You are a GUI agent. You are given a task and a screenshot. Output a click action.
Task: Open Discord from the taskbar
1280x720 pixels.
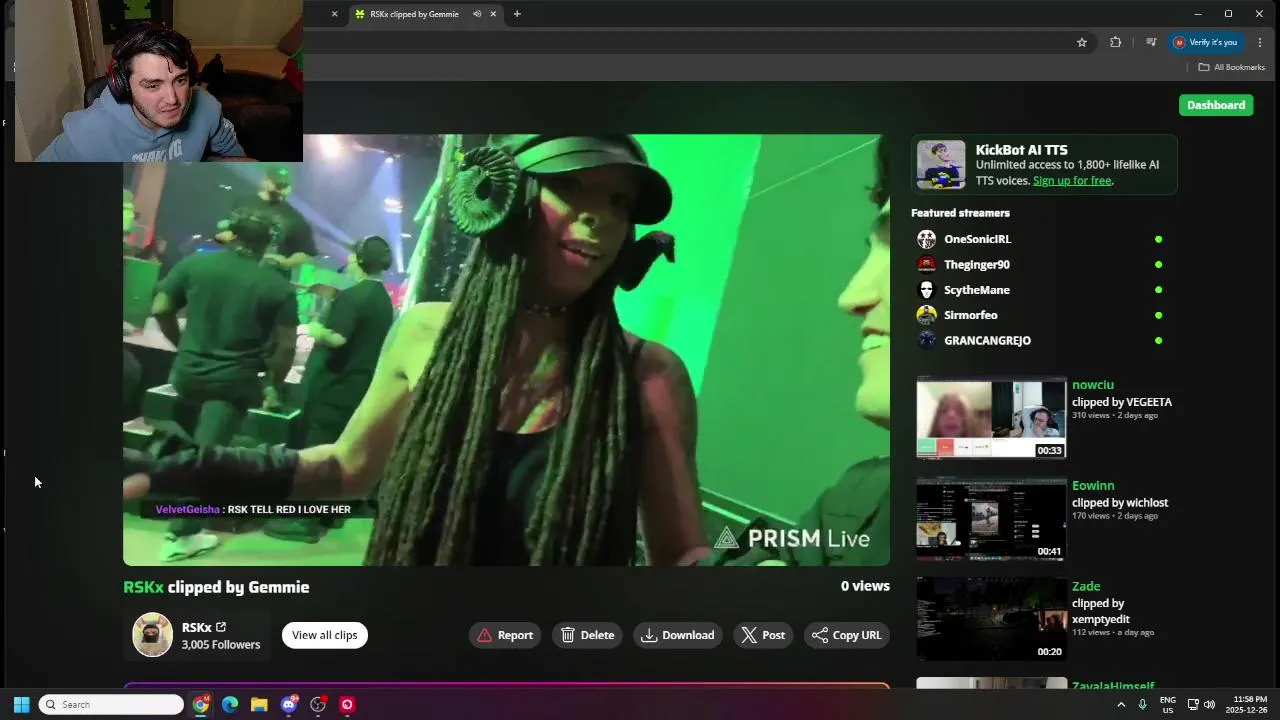[x=289, y=705]
